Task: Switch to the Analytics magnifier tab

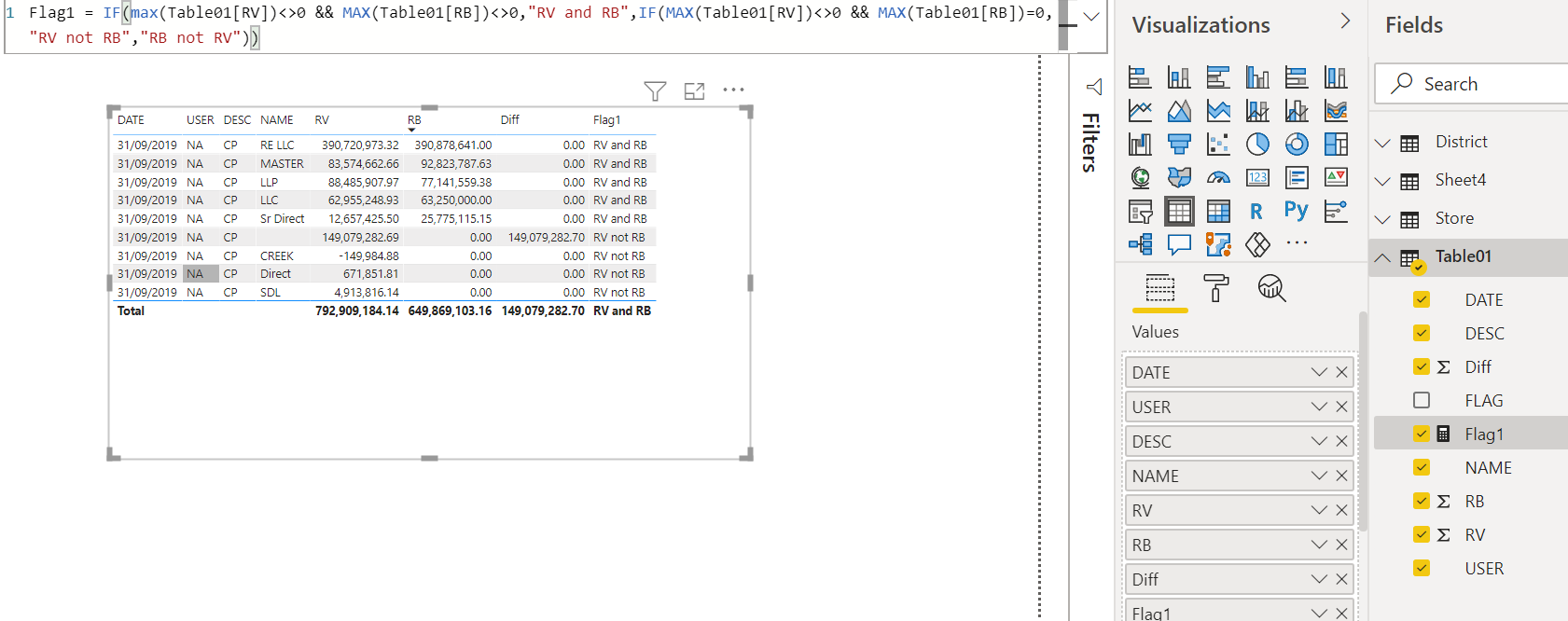Action: point(1271,288)
